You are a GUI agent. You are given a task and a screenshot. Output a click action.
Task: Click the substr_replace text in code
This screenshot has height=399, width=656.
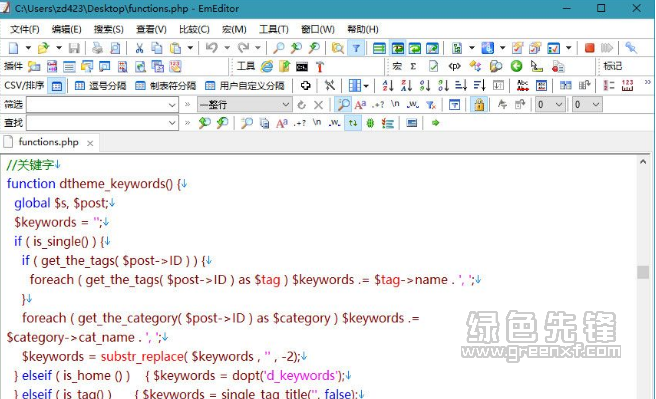pos(142,357)
